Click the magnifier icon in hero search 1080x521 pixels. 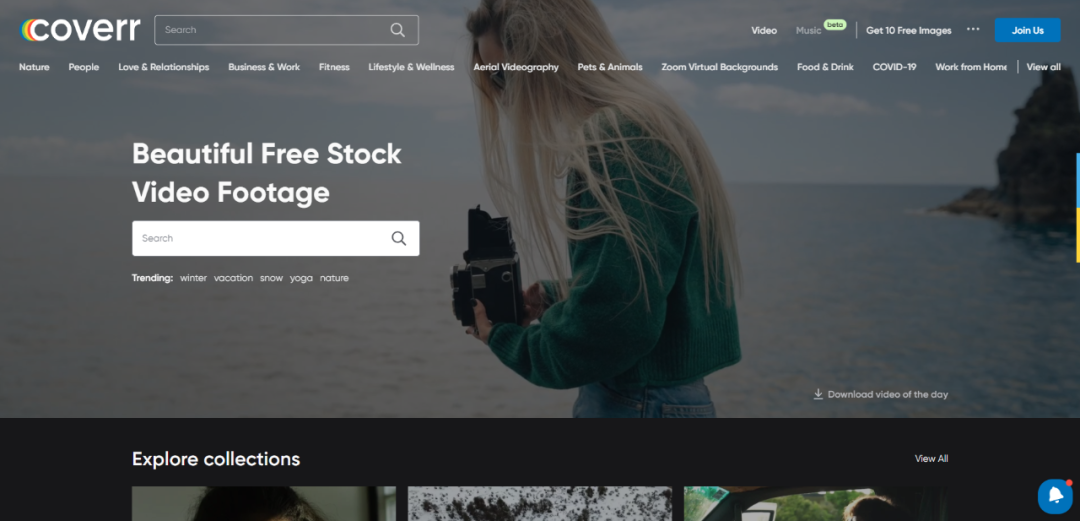click(x=399, y=238)
